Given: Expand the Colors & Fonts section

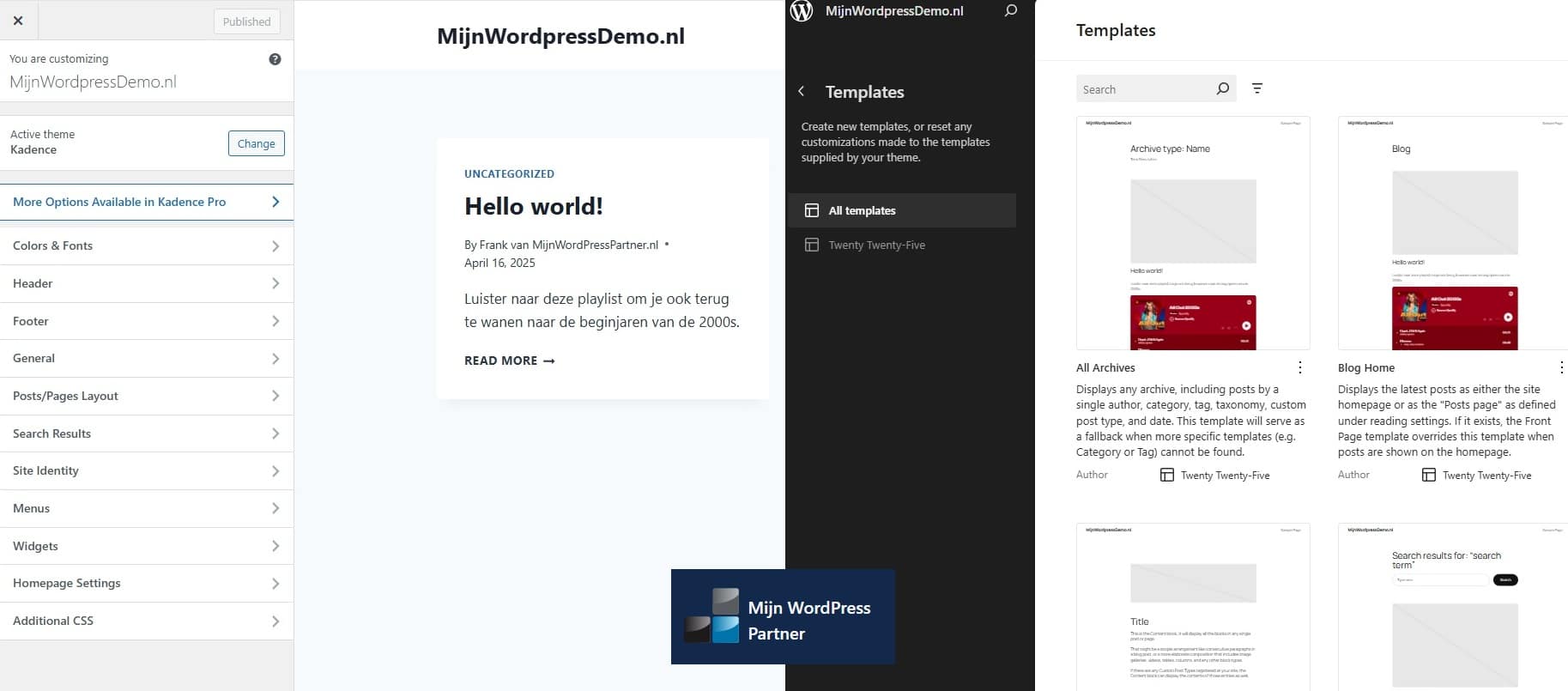Looking at the screenshot, I should tap(147, 245).
